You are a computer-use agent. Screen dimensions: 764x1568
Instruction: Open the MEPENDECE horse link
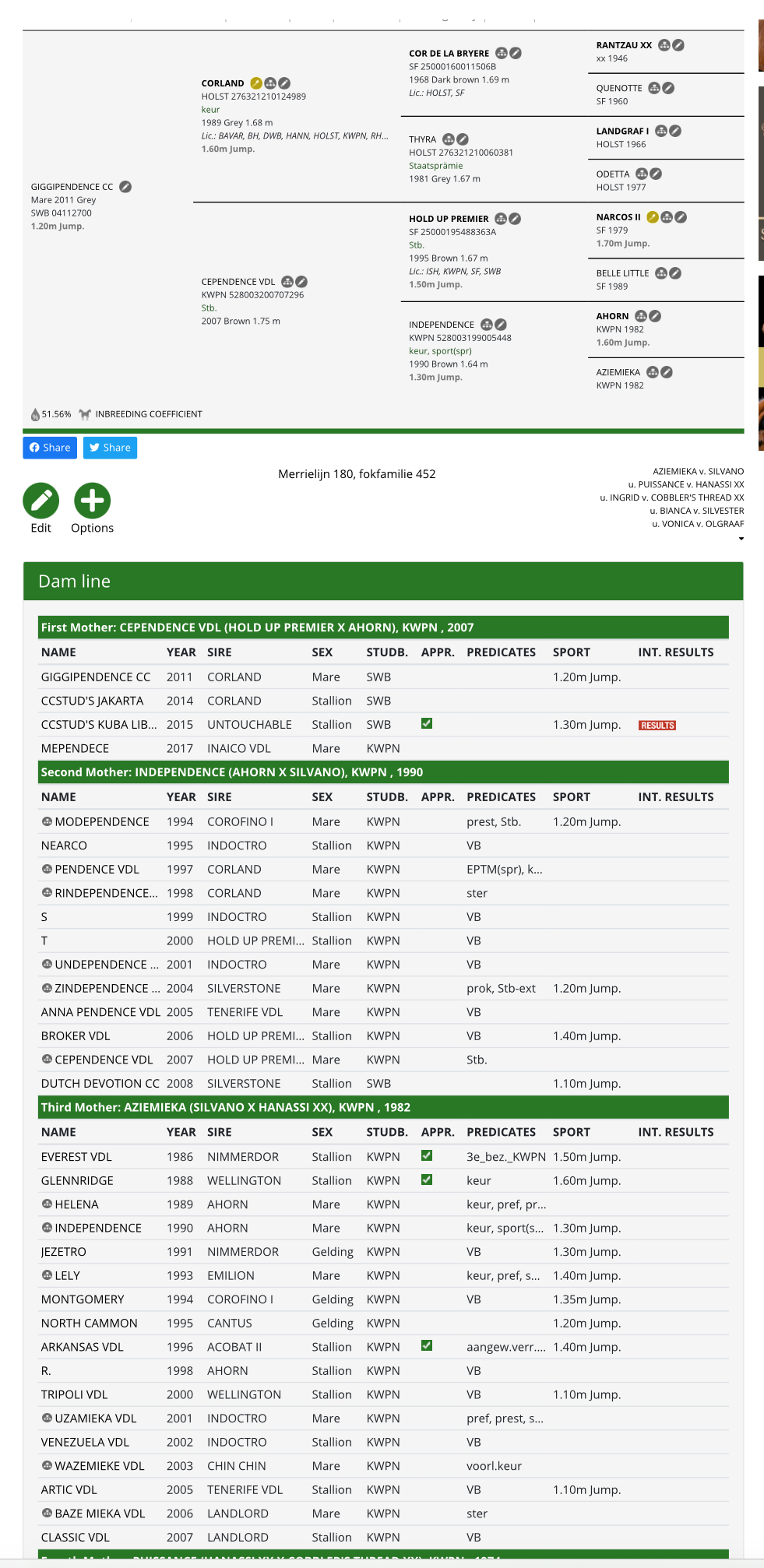tap(75, 748)
